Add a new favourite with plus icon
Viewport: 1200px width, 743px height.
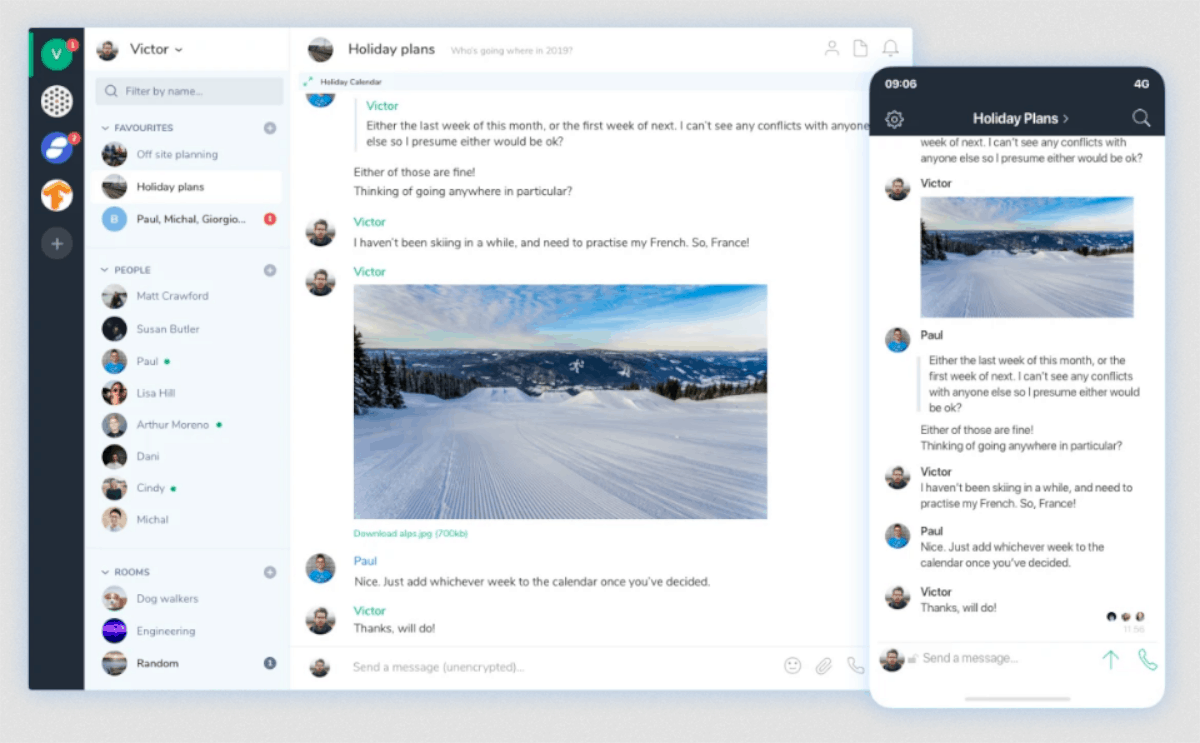tap(270, 128)
